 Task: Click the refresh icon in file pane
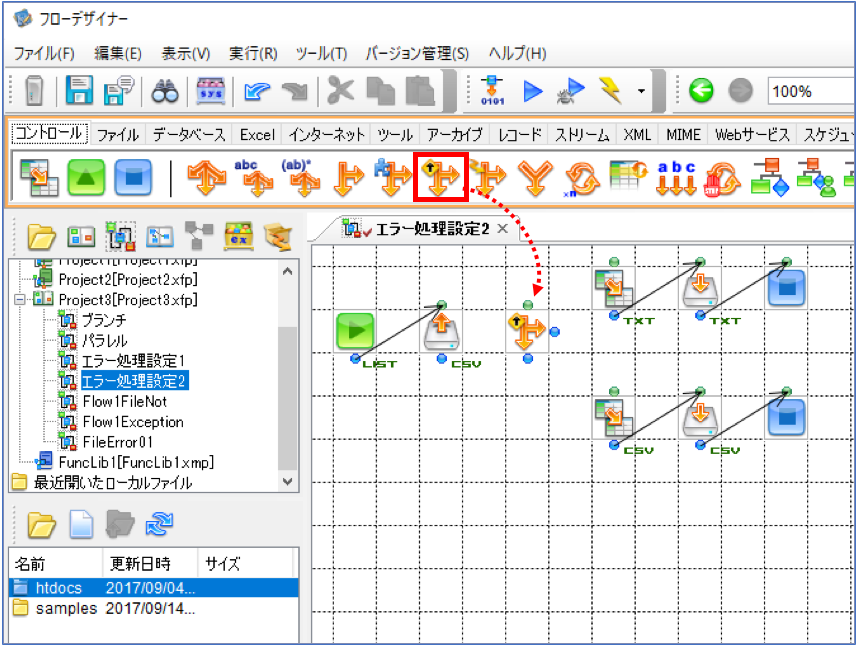[159, 524]
